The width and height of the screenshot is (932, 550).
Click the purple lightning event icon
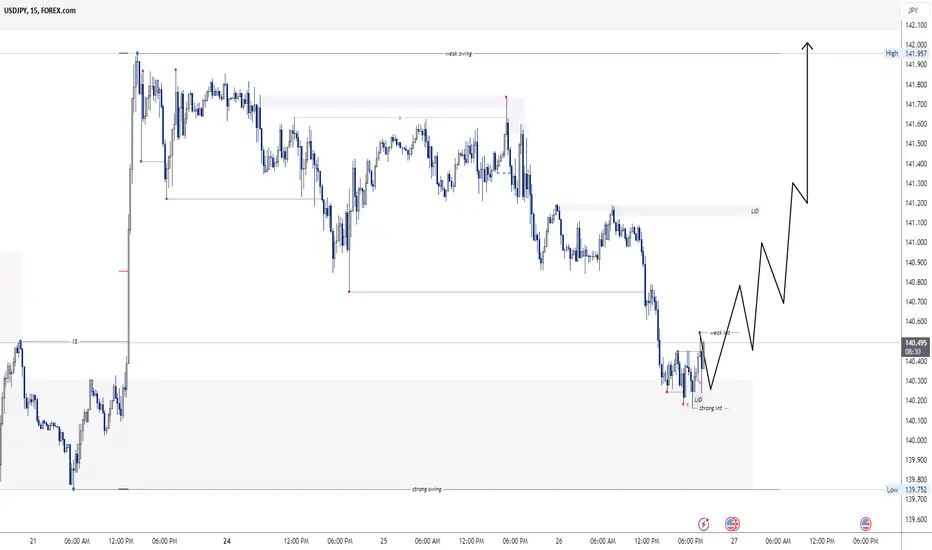tap(704, 524)
